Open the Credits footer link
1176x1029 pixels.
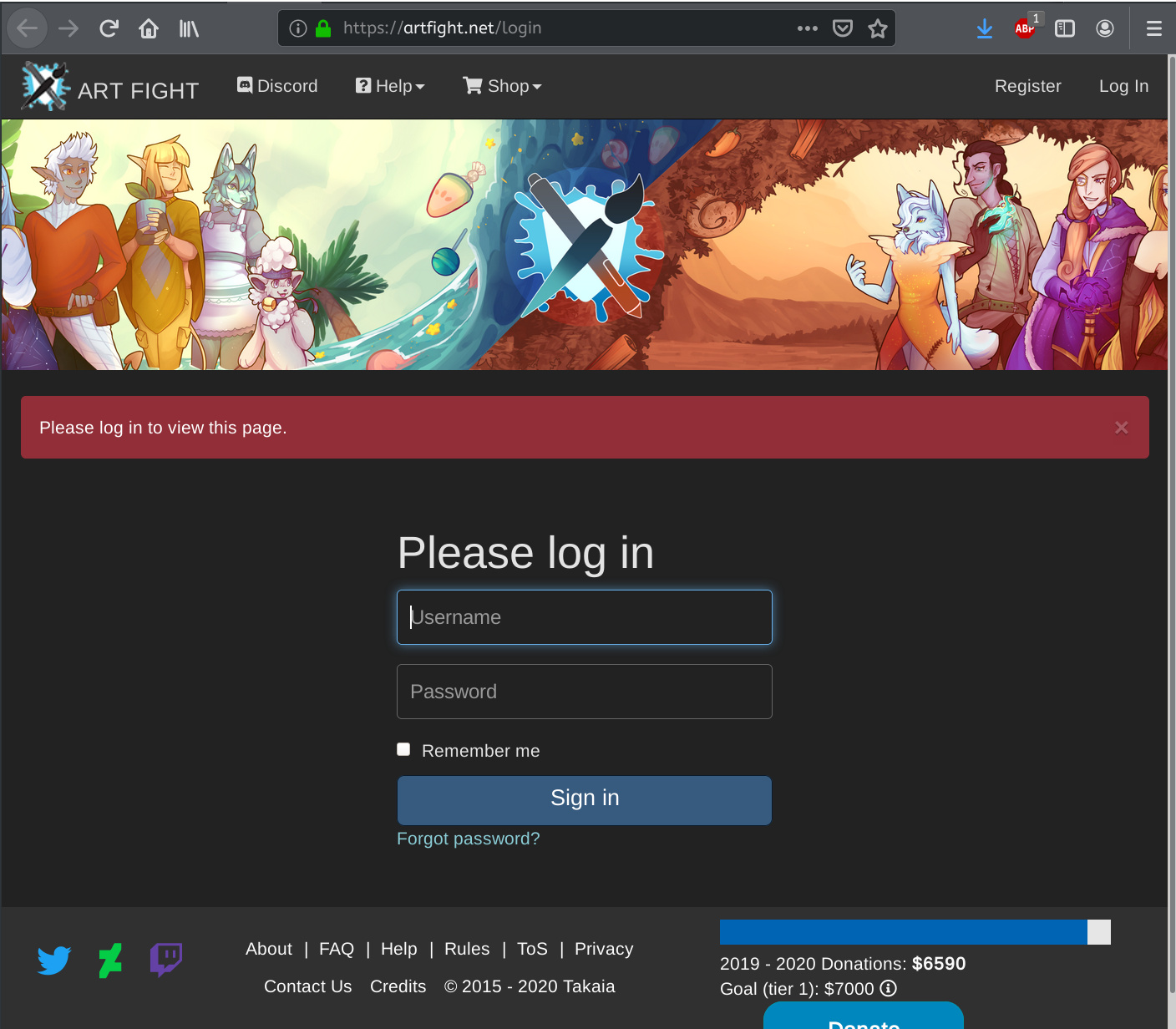pyautogui.click(x=398, y=986)
